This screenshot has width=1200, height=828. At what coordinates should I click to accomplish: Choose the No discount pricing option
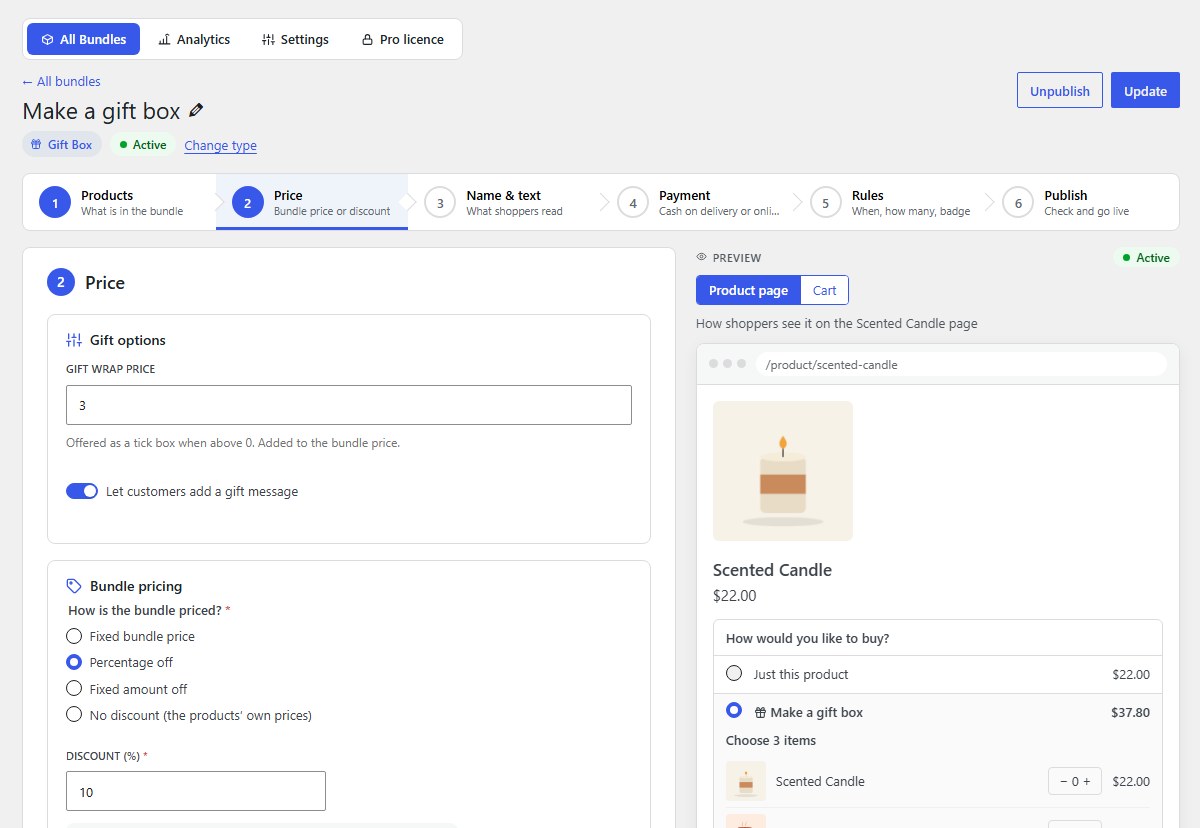[x=74, y=715]
